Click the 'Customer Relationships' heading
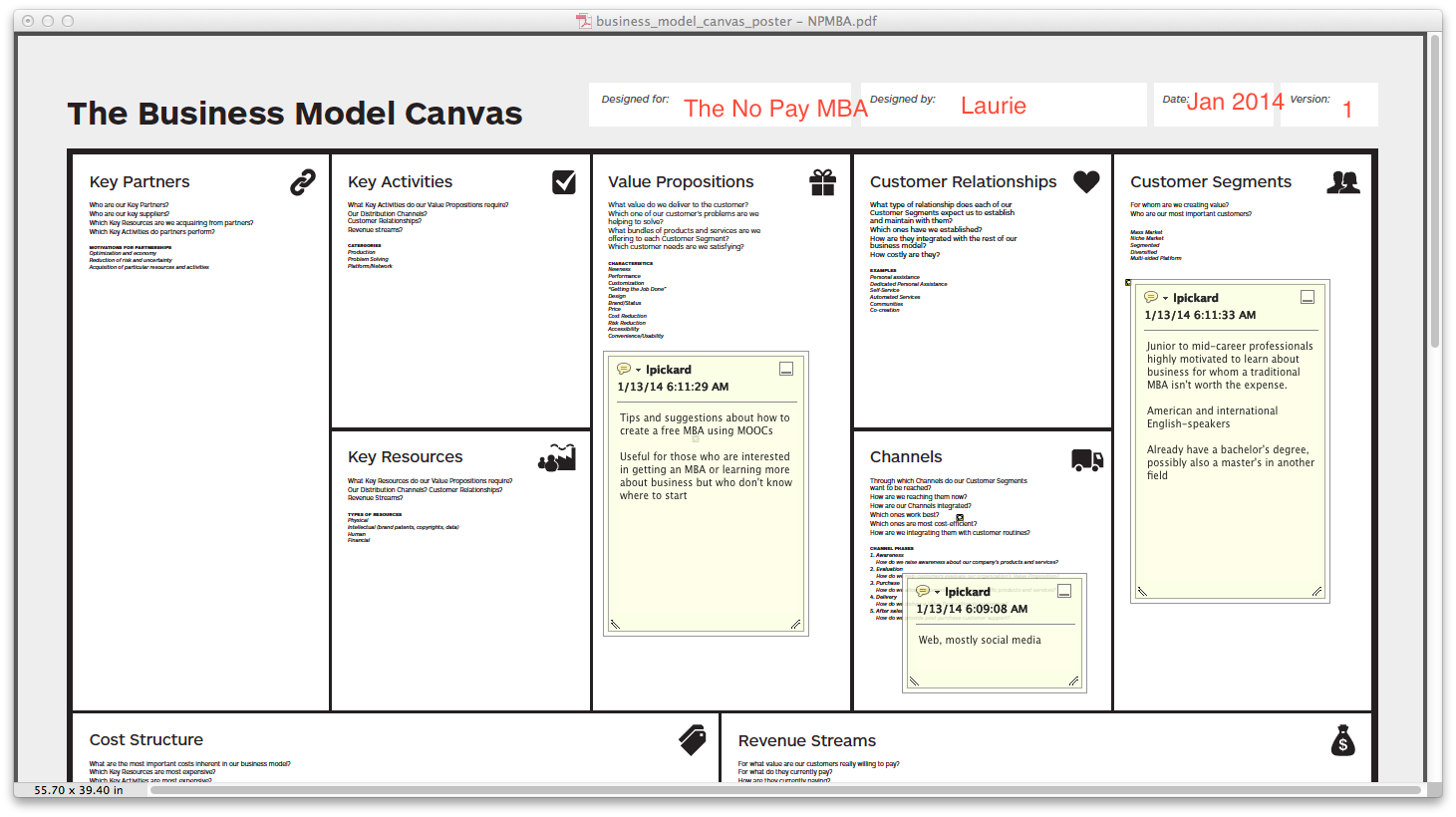1456x817 pixels. click(963, 181)
